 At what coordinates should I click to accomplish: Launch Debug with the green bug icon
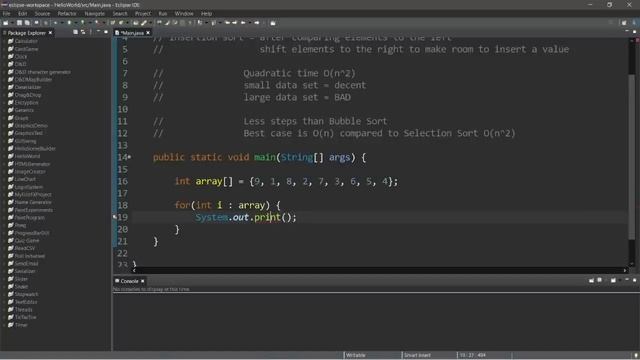[56, 23]
